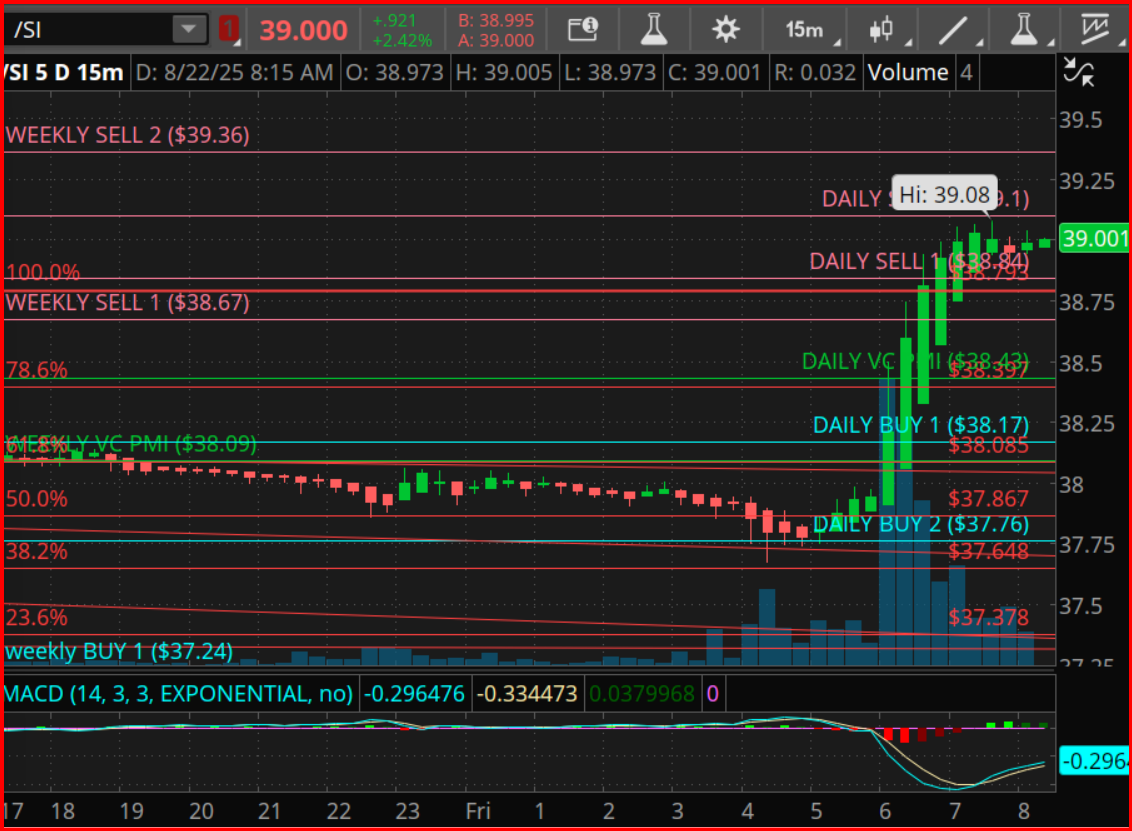Click the Hi: 39.08 price bubble
Viewport: 1132px width, 831px height.
[x=944, y=193]
